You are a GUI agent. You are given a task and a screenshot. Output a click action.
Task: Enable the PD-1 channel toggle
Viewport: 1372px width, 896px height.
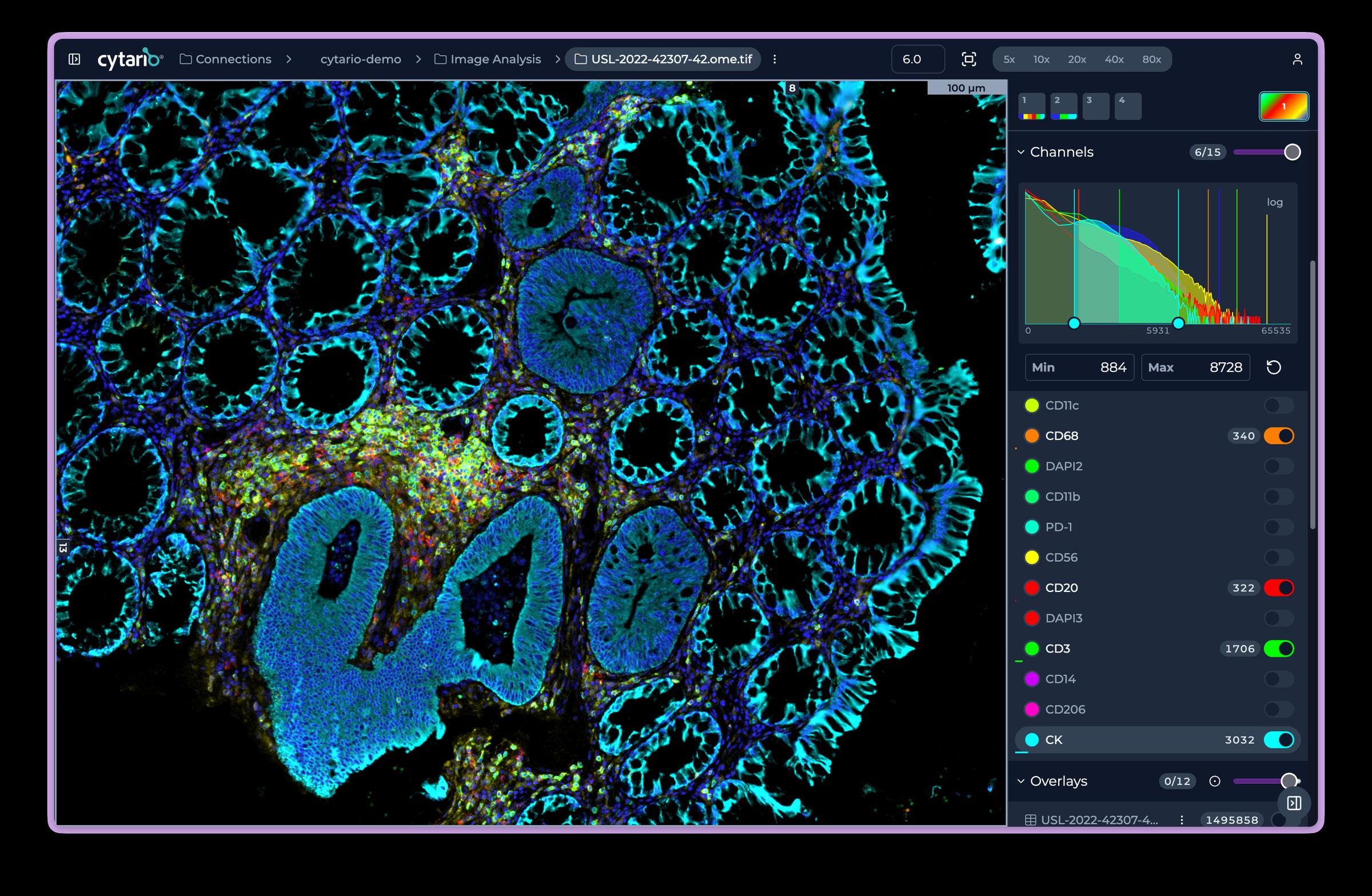1279,527
